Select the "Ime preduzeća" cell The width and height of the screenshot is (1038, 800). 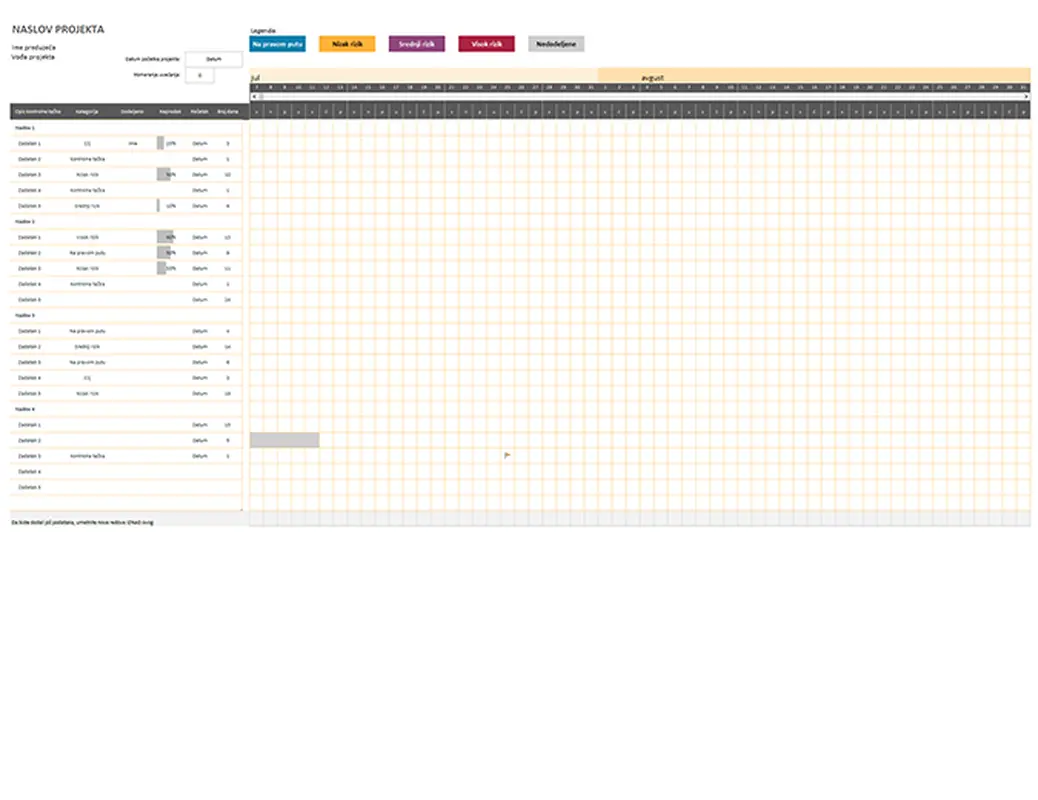click(34, 48)
